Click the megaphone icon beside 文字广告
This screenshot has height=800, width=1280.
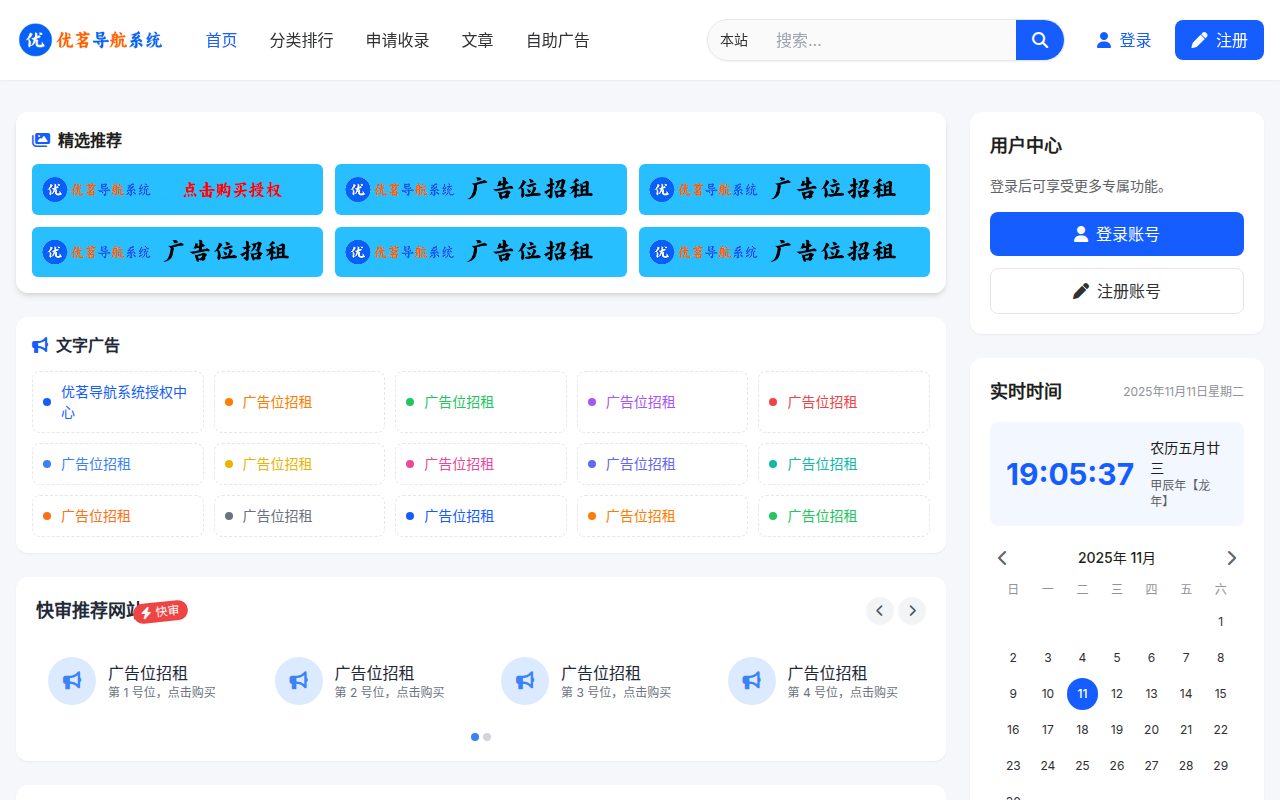(39, 344)
